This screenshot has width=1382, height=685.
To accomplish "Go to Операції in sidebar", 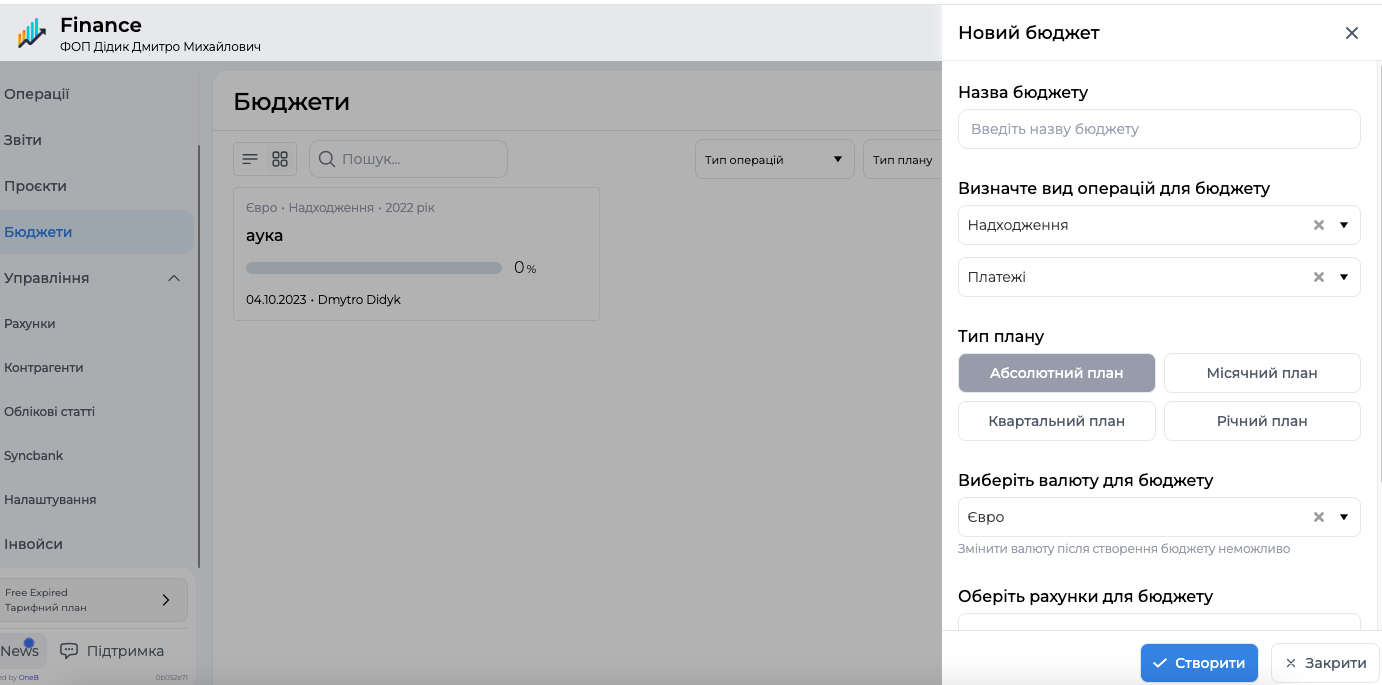I will point(37,94).
